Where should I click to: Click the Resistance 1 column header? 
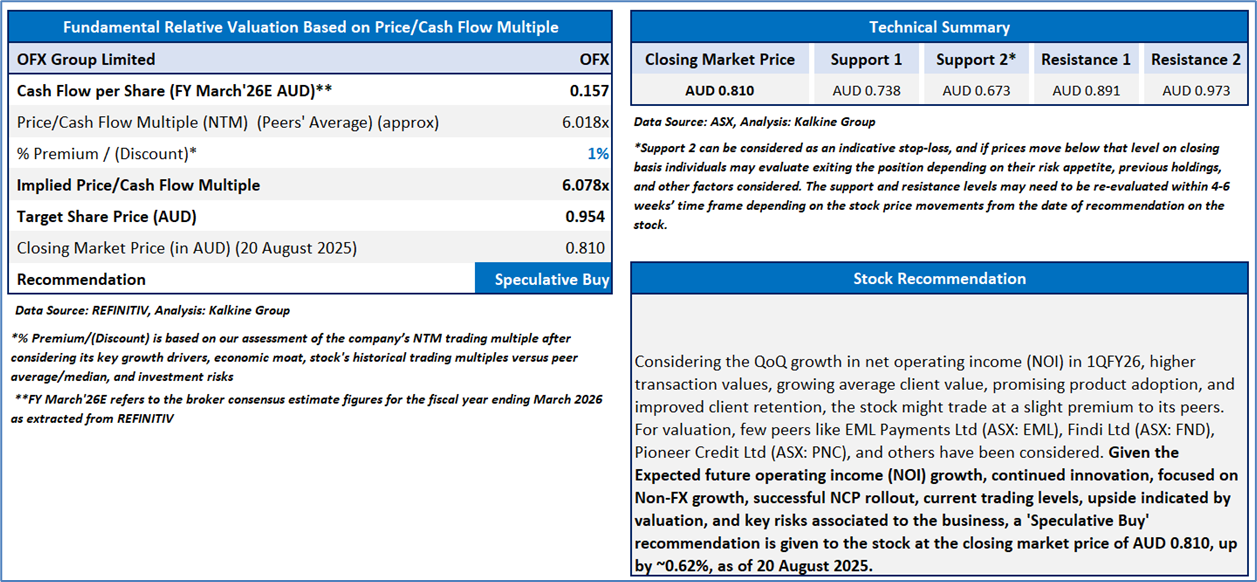1086,60
